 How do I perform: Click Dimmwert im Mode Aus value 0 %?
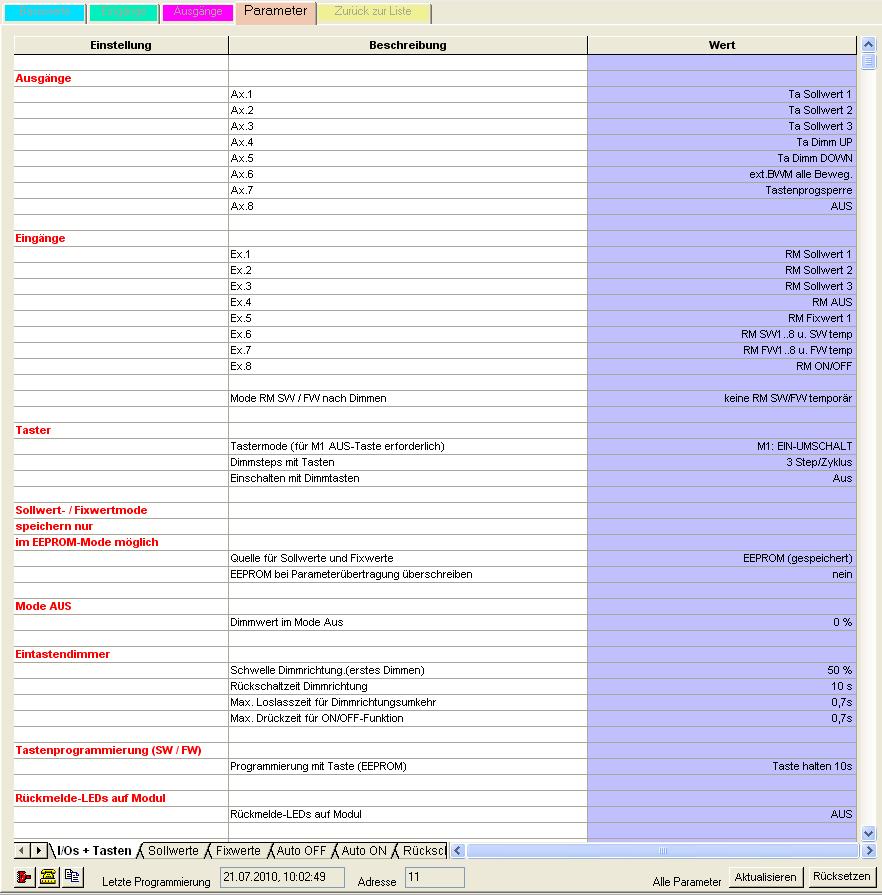pos(722,622)
